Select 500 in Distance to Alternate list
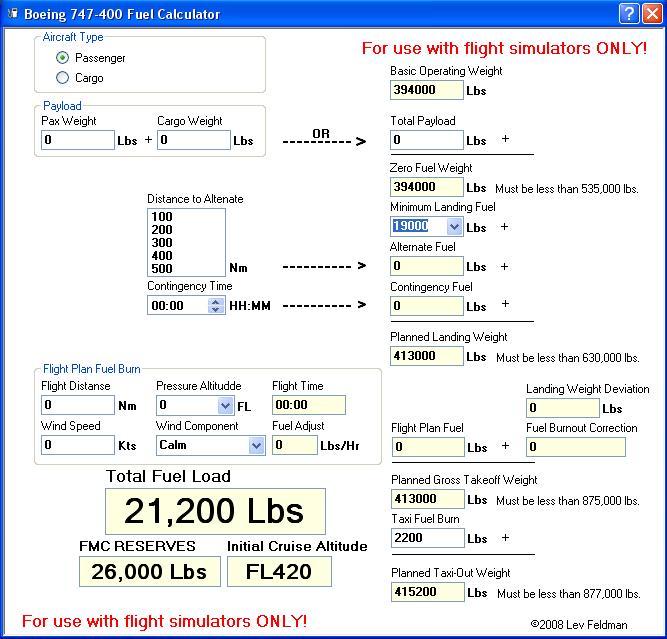The height and width of the screenshot is (639, 667). [186, 269]
